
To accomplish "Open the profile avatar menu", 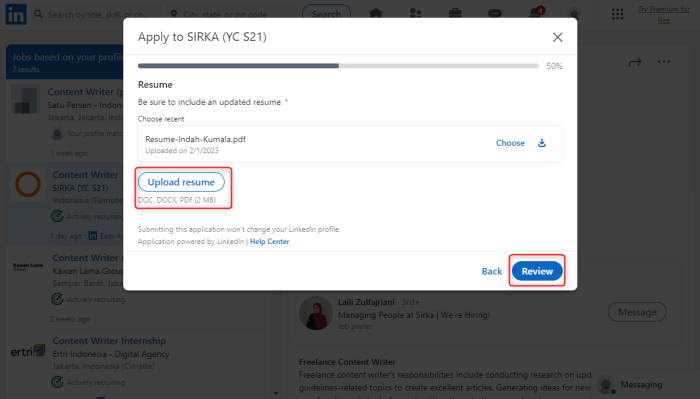I will click(x=574, y=14).
